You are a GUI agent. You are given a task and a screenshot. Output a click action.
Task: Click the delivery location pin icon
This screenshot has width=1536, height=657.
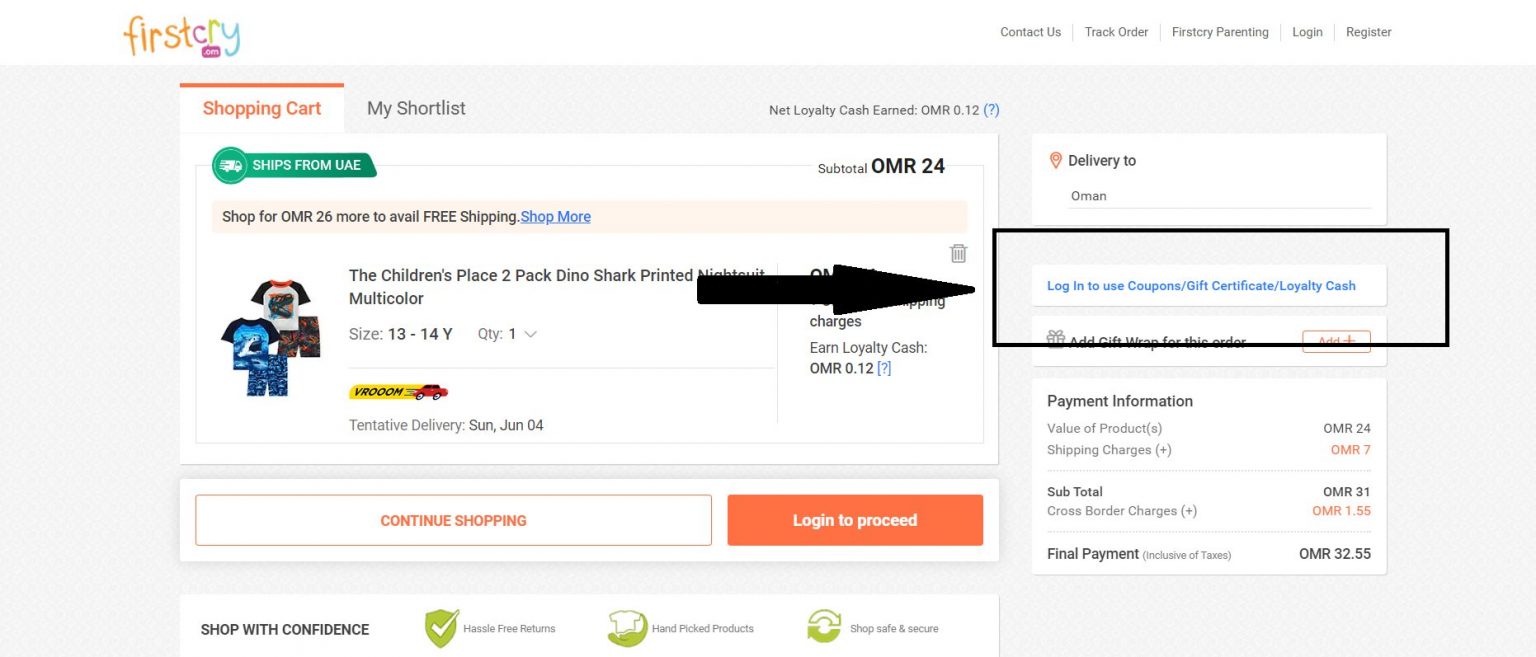coord(1056,159)
